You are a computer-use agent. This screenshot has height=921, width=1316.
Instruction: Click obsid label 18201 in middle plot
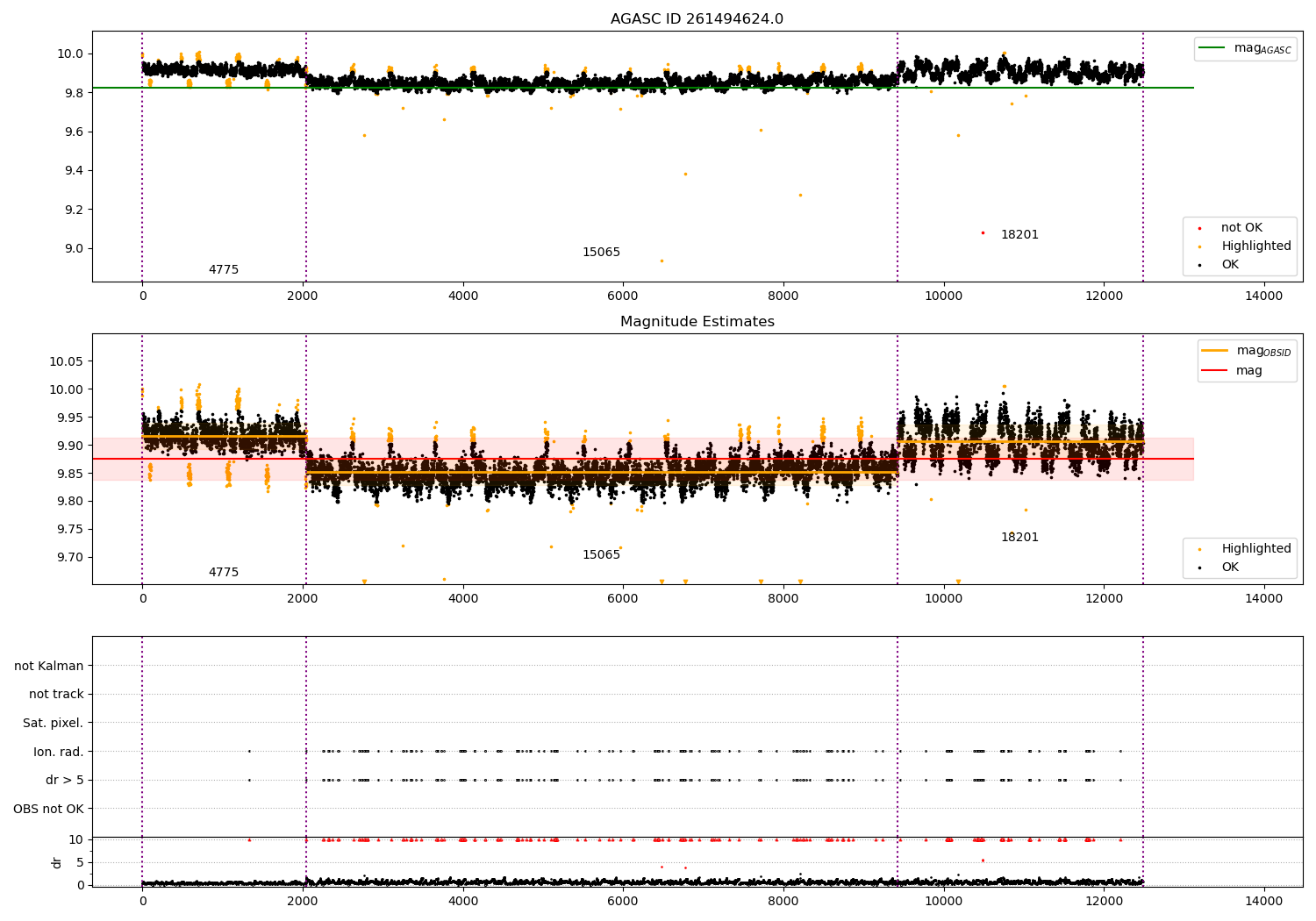click(1019, 538)
